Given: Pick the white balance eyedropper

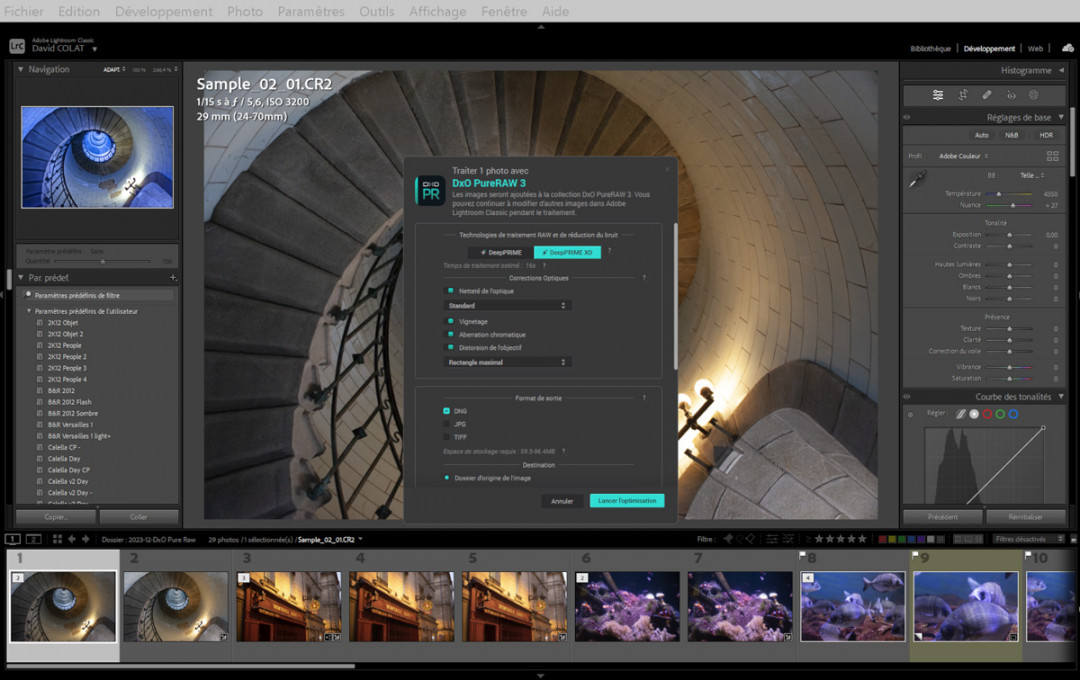Looking at the screenshot, I should (x=917, y=180).
